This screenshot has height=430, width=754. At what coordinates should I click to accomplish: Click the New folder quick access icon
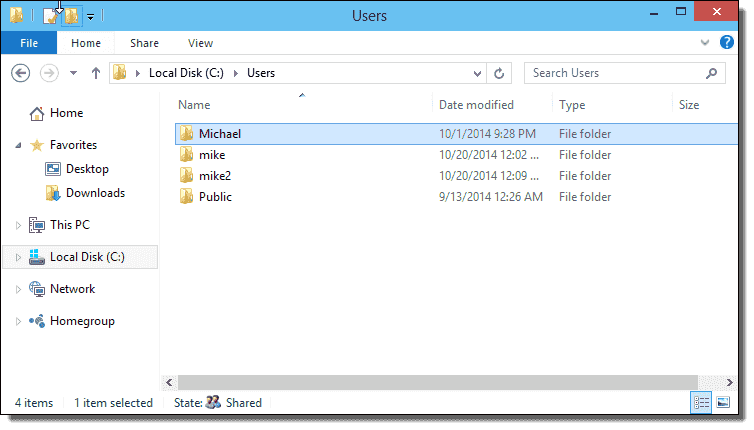[72, 16]
